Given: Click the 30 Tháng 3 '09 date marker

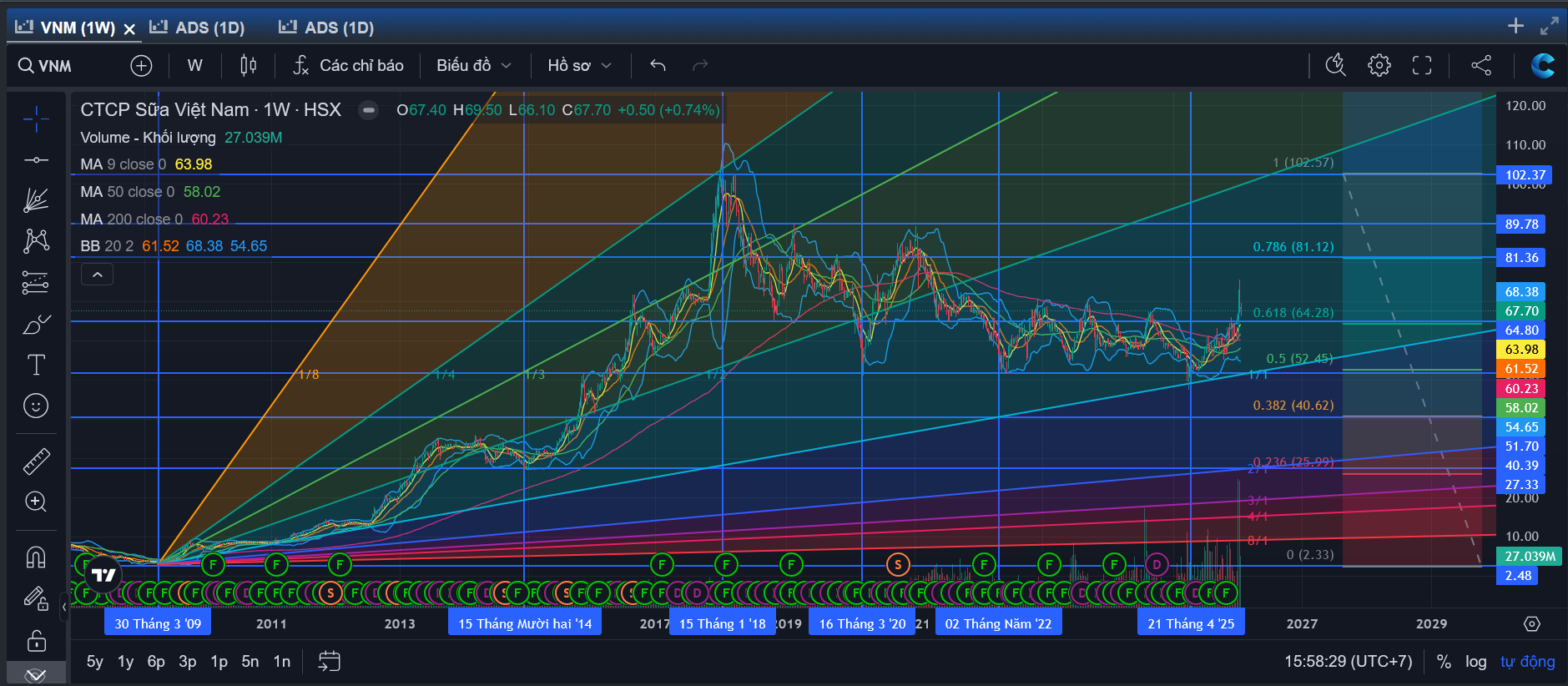Looking at the screenshot, I should click(158, 623).
